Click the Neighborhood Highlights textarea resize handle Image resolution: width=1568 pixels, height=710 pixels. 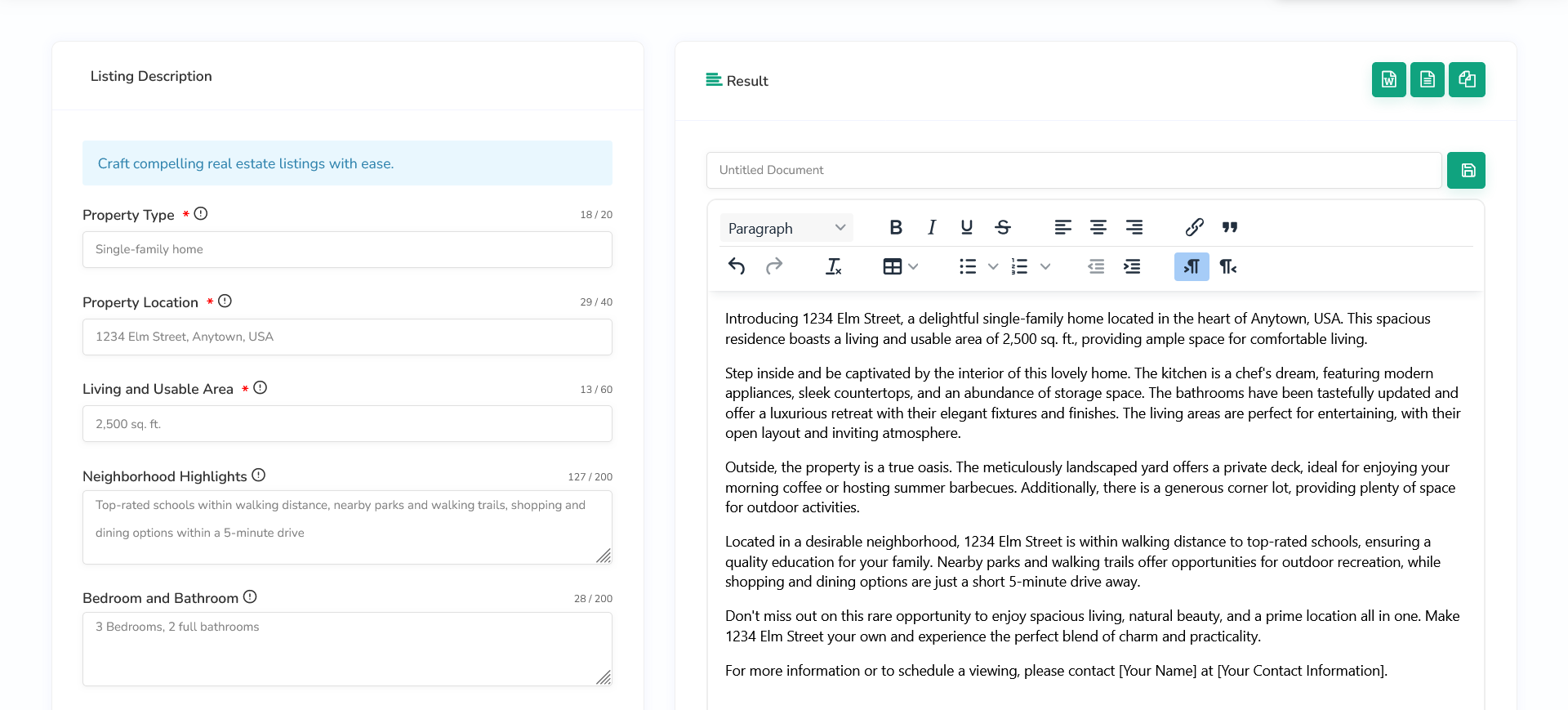(x=604, y=556)
